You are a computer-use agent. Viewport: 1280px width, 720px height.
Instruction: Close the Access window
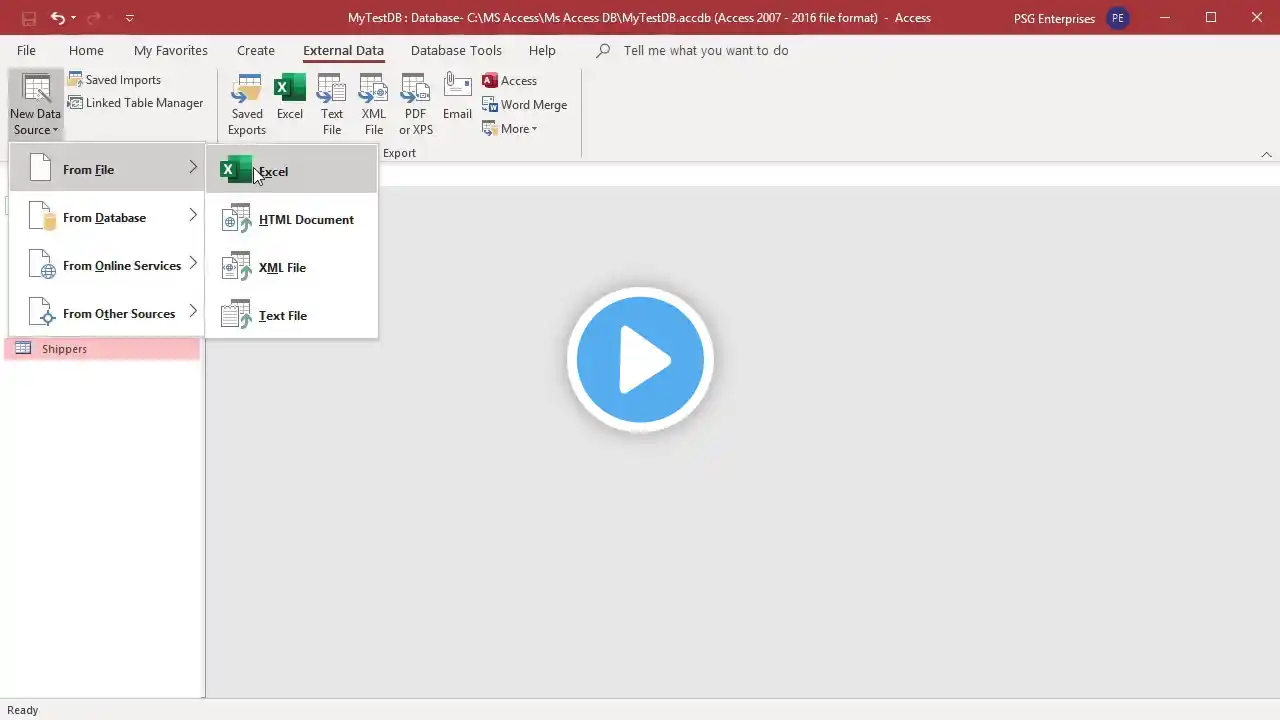click(x=1257, y=18)
